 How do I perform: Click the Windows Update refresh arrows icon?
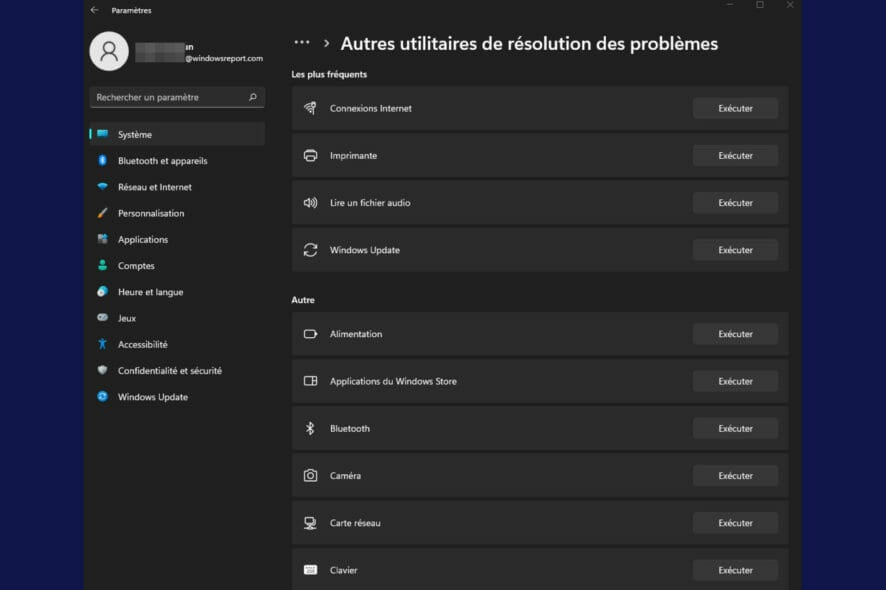click(x=310, y=250)
